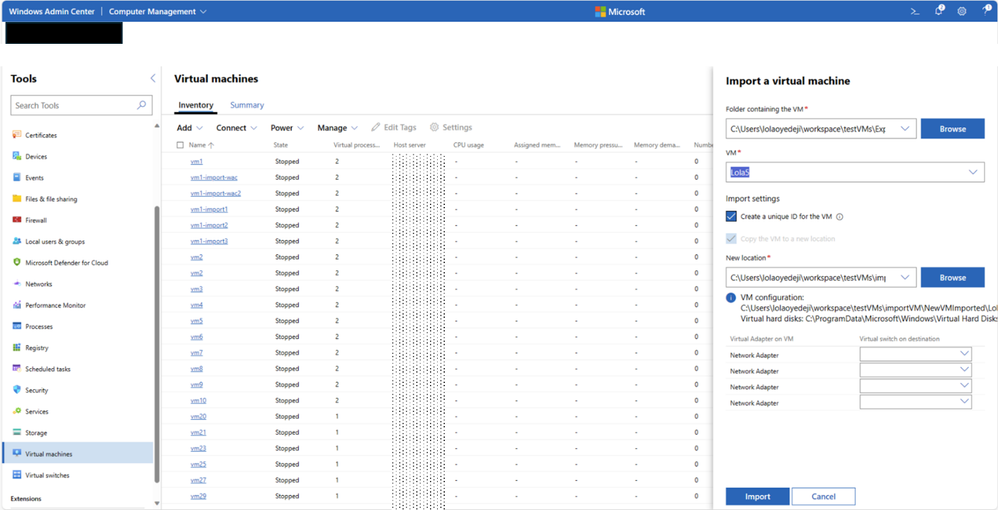
Task: Click the Certificates icon in Tools sidebar
Action: tap(16, 135)
